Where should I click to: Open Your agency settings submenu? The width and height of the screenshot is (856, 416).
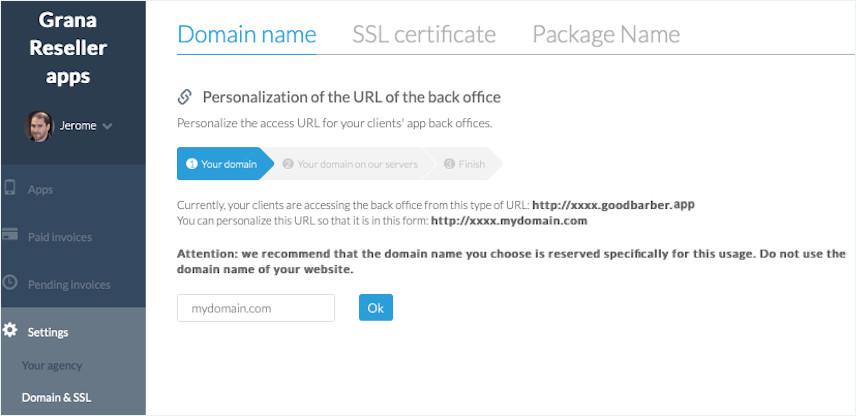tap(52, 365)
